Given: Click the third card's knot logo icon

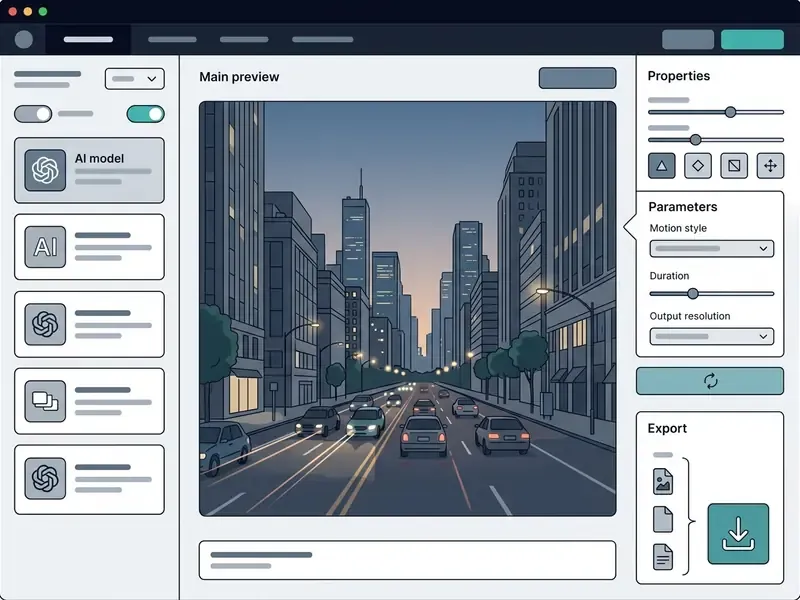Looking at the screenshot, I should [x=45, y=324].
